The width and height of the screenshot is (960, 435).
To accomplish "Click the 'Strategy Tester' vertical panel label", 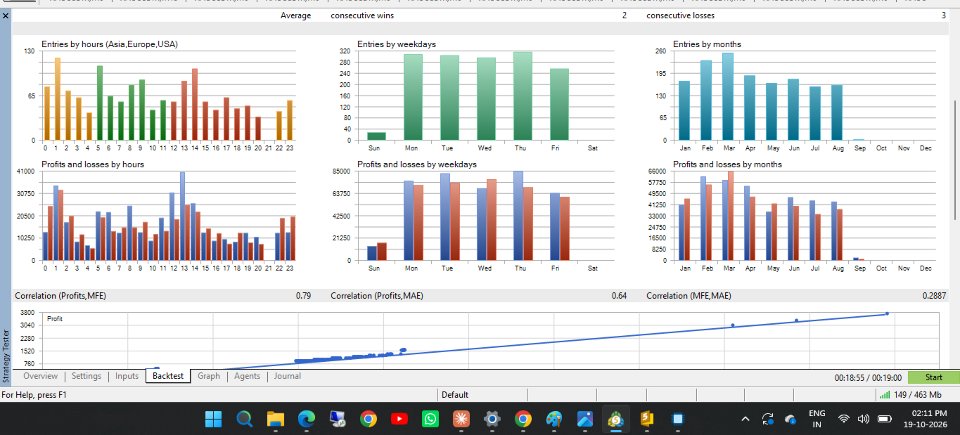I will tap(6, 355).
